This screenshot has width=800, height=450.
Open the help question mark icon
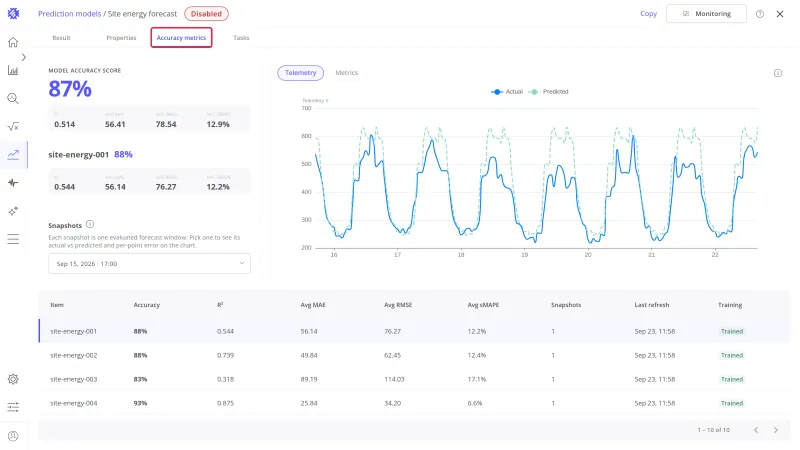760,14
